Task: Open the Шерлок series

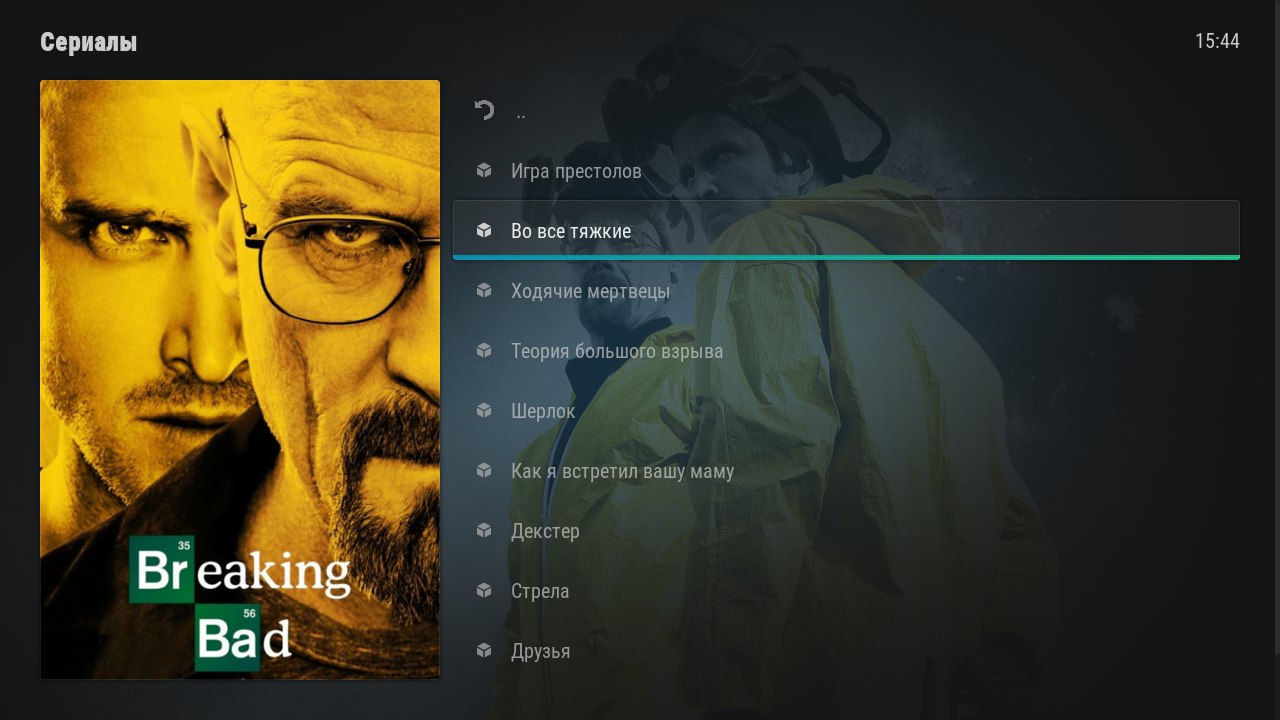Action: click(x=846, y=411)
